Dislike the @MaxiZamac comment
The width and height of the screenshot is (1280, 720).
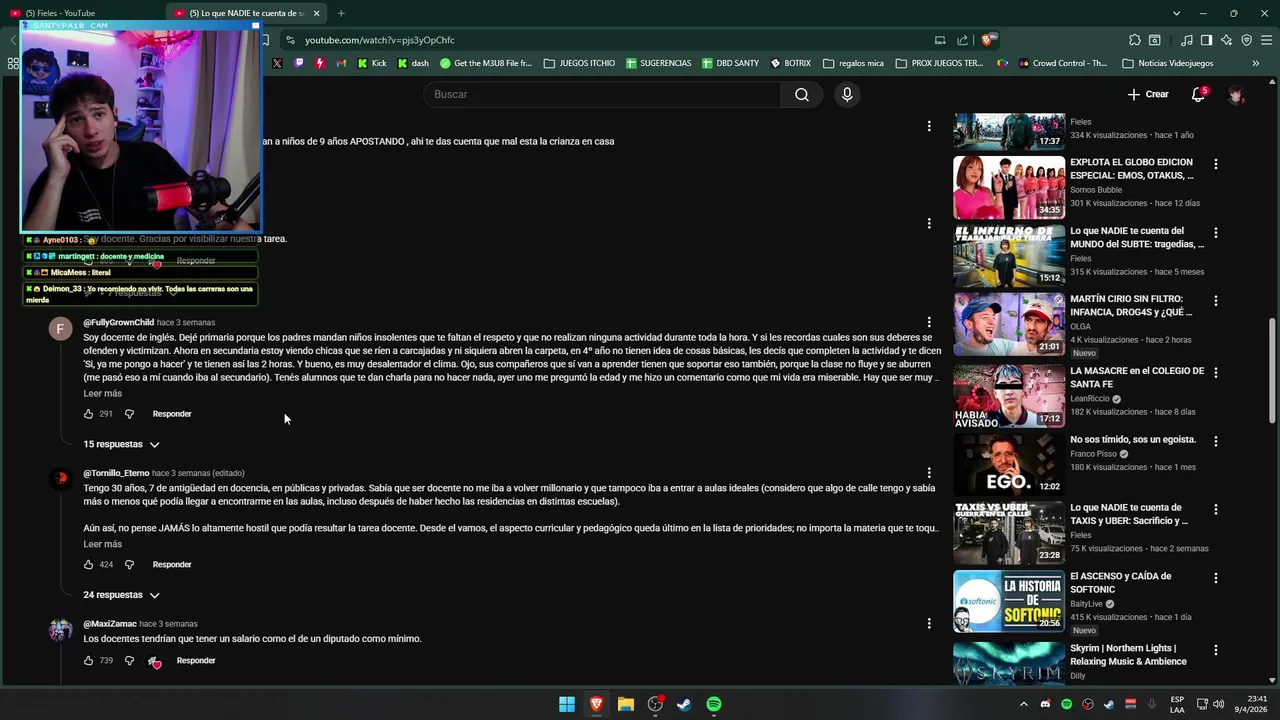[x=129, y=661]
